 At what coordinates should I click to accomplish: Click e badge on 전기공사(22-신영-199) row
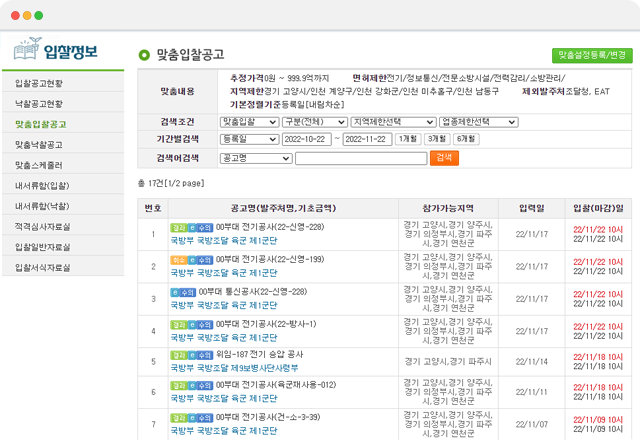click(192, 260)
